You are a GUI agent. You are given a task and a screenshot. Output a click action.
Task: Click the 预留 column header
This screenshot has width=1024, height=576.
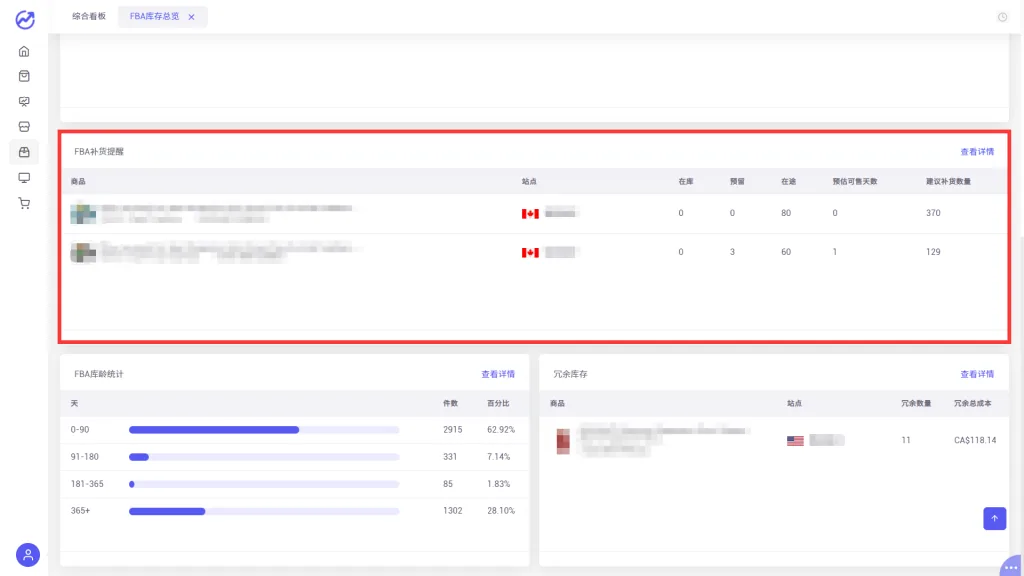click(737, 182)
